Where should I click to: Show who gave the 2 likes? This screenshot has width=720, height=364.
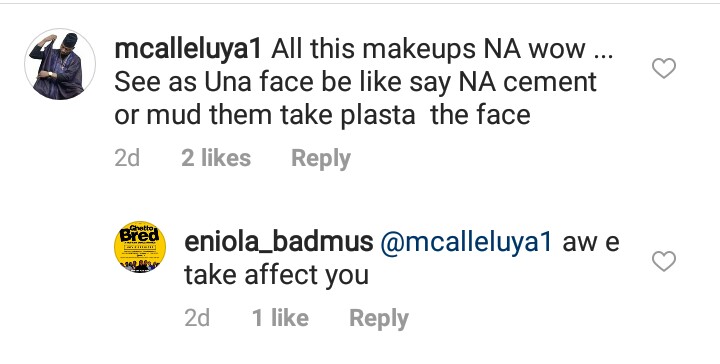click(x=216, y=158)
